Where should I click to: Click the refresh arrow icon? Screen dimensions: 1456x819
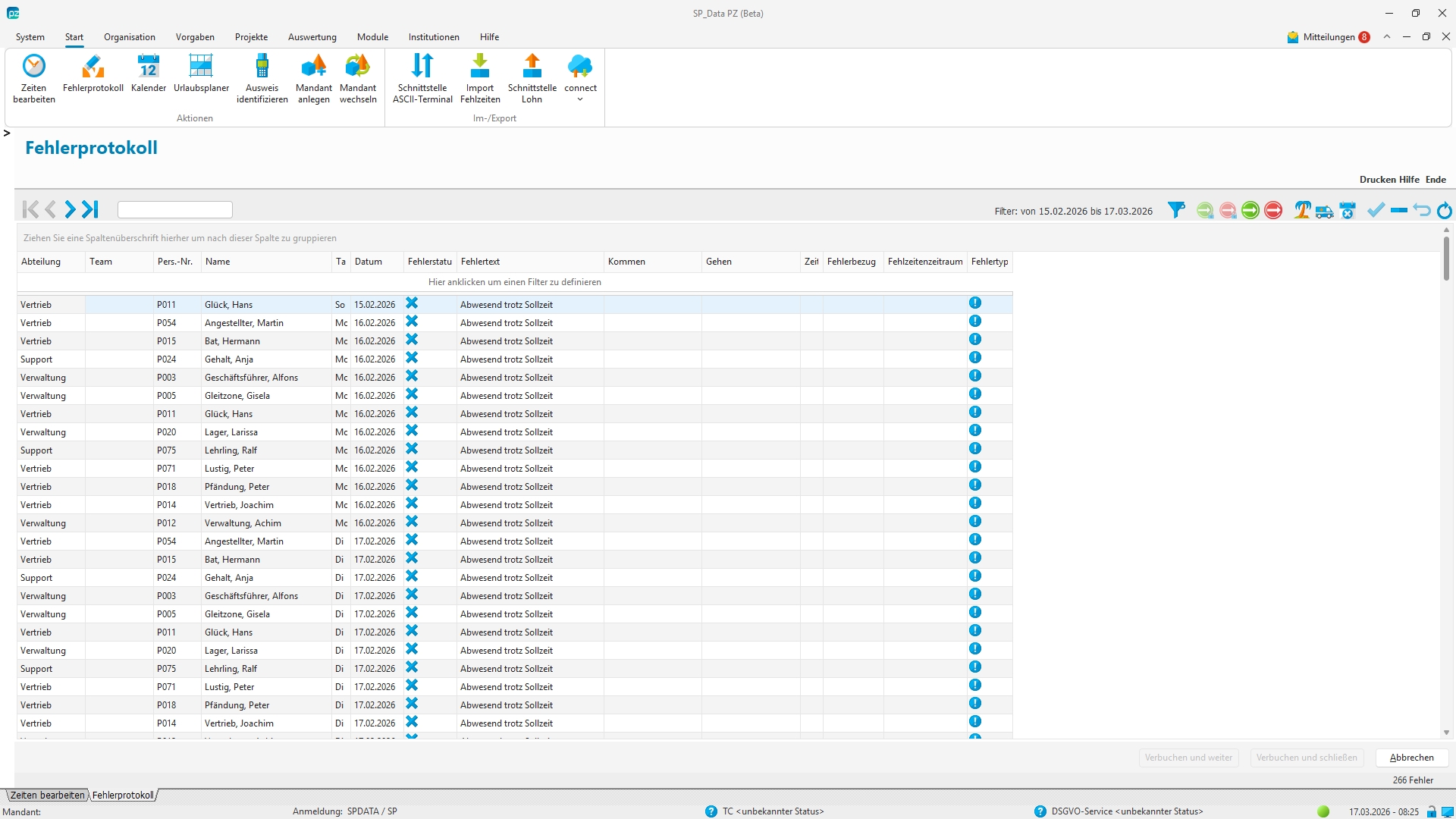[1444, 211]
